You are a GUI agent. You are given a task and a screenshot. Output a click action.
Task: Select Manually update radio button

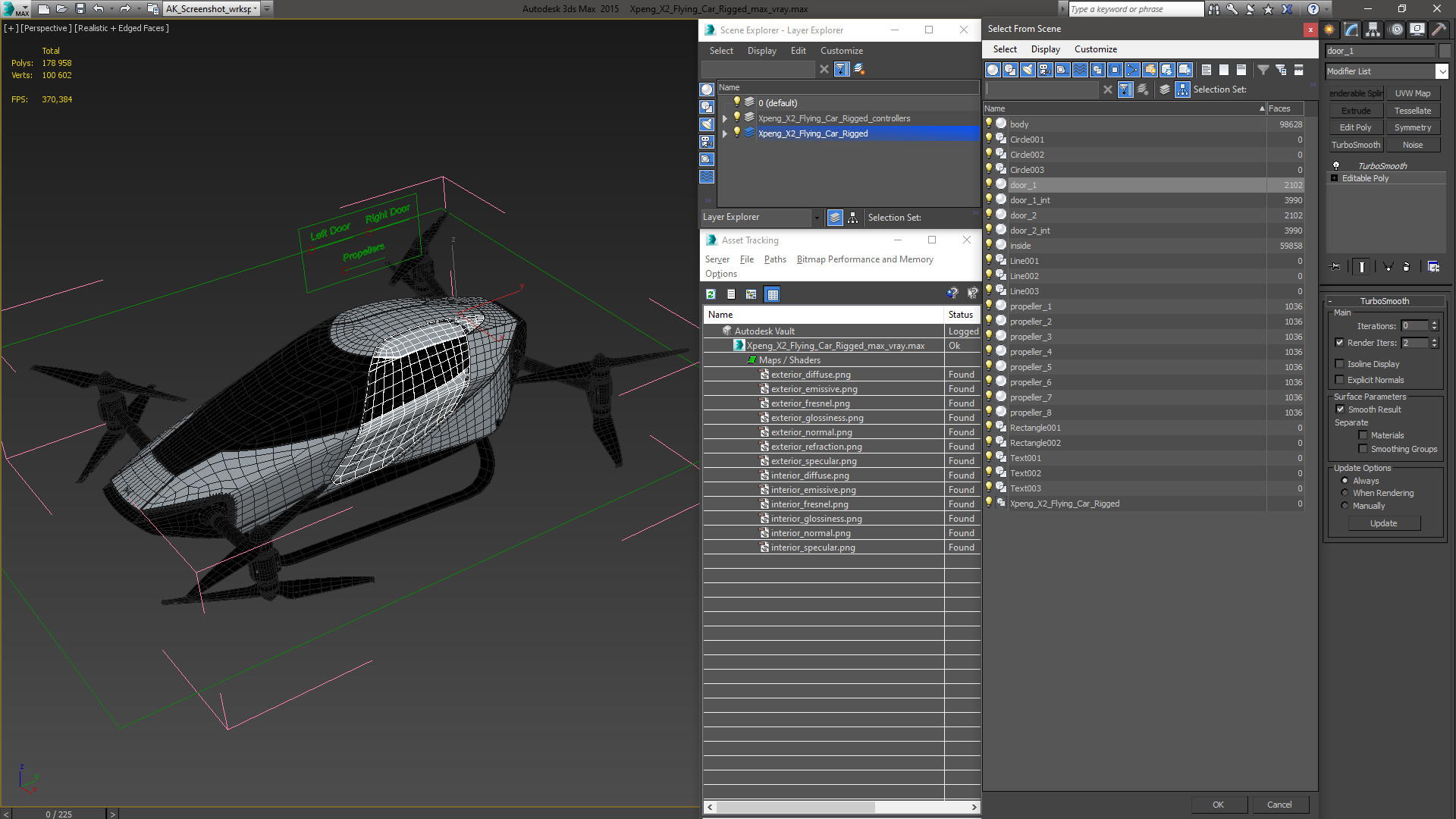(1345, 506)
